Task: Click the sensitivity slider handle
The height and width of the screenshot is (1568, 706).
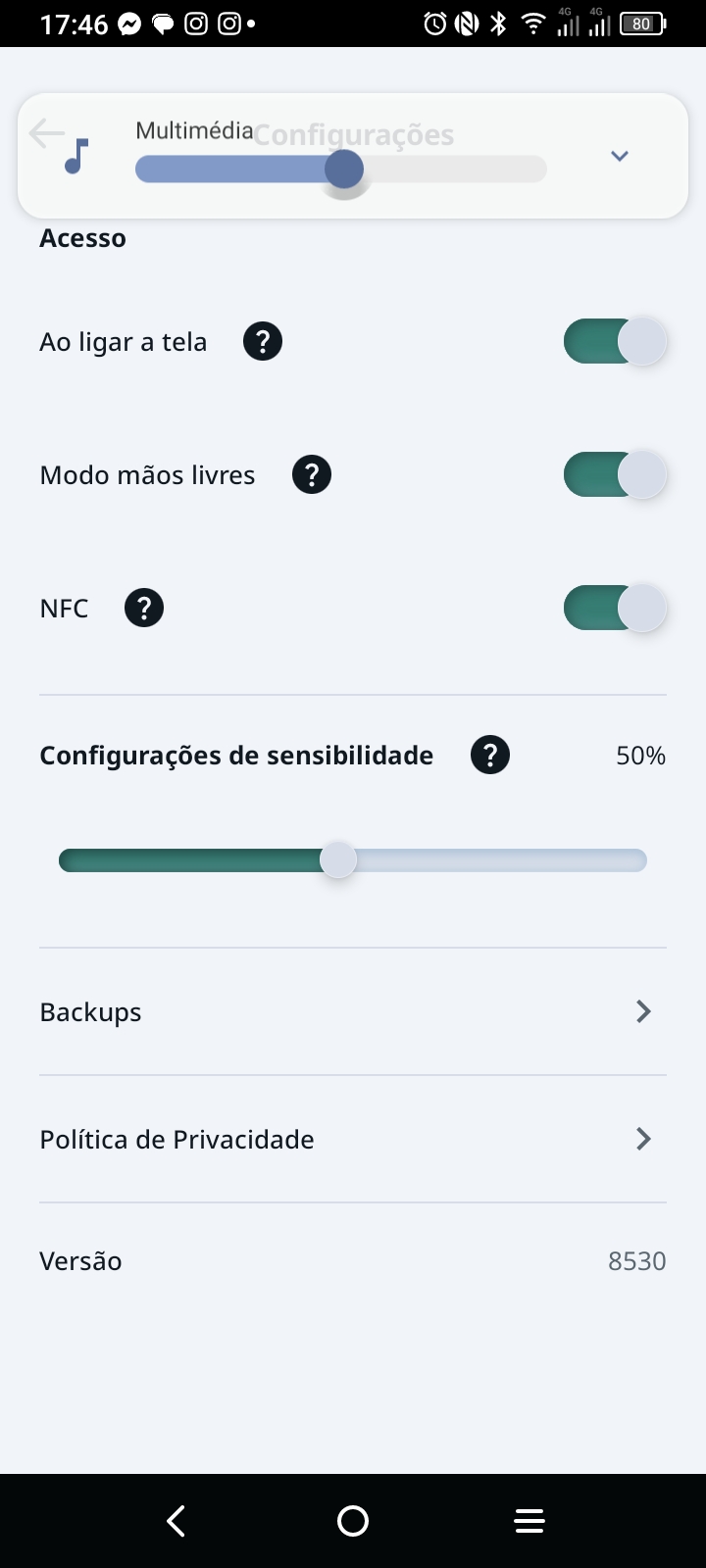Action: [x=338, y=860]
